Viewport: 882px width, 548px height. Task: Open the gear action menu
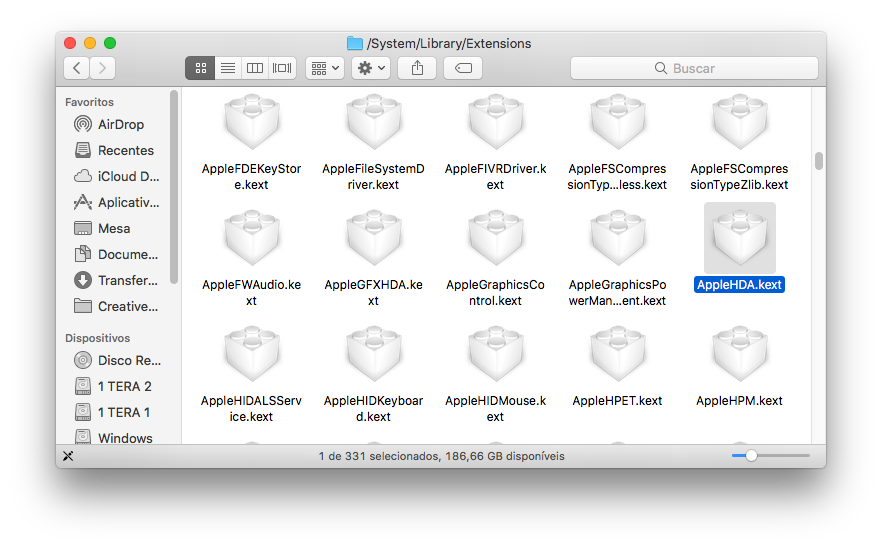coord(371,68)
